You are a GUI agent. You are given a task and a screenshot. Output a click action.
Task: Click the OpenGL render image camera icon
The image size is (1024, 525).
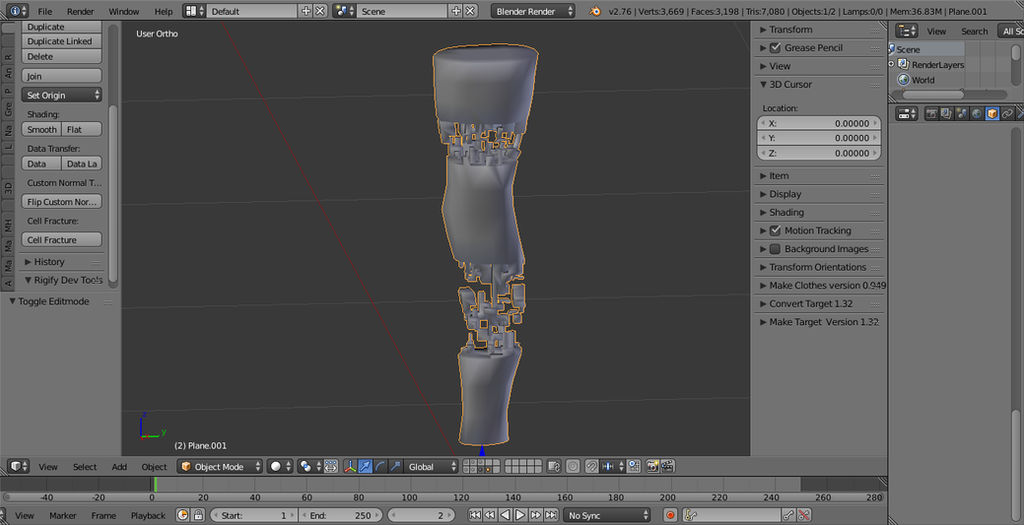652,467
